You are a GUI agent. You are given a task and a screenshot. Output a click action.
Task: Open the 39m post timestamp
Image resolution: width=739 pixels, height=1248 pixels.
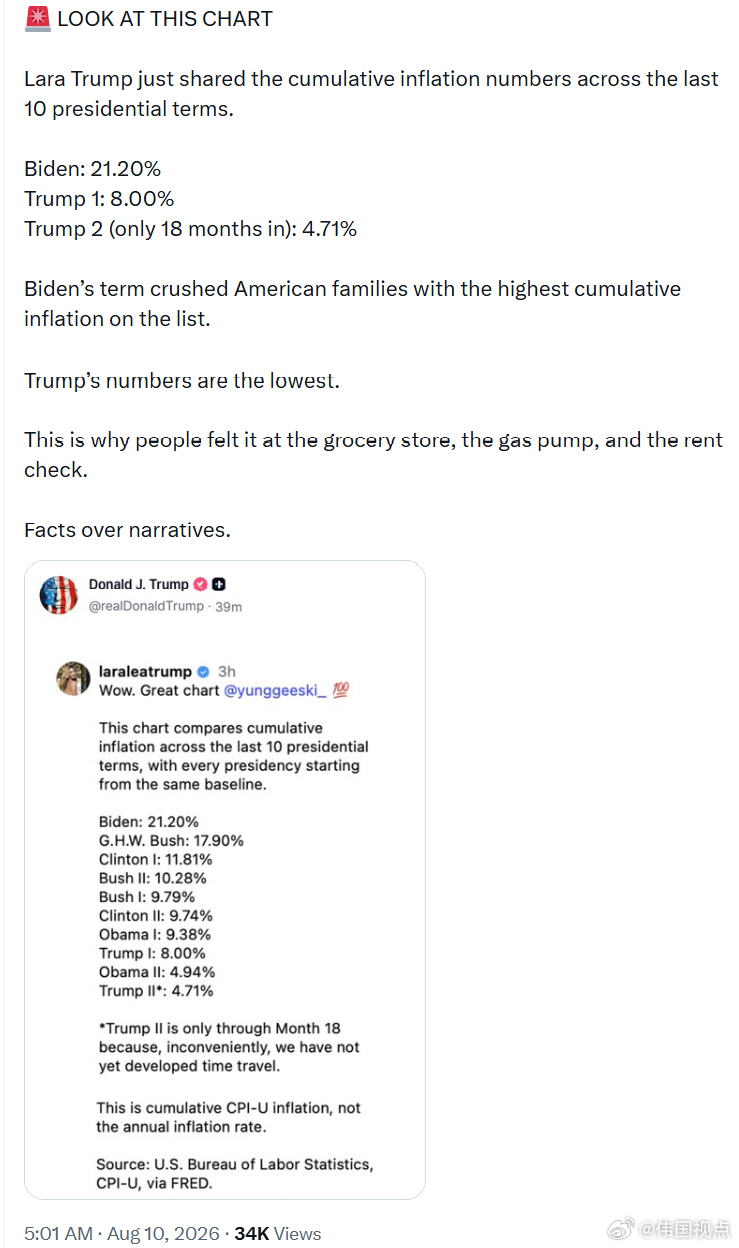pyautogui.click(x=228, y=606)
